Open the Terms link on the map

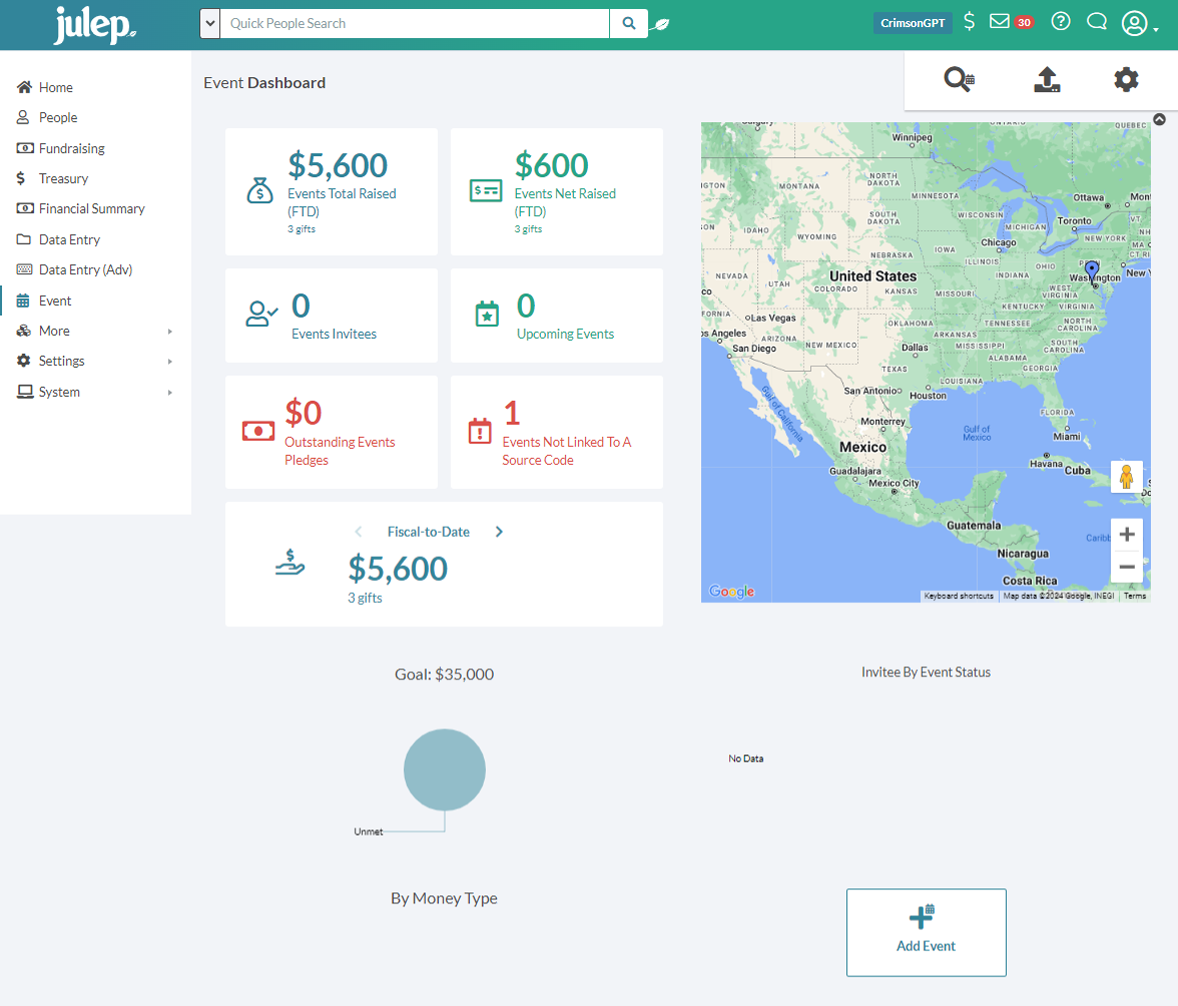[x=1135, y=593]
